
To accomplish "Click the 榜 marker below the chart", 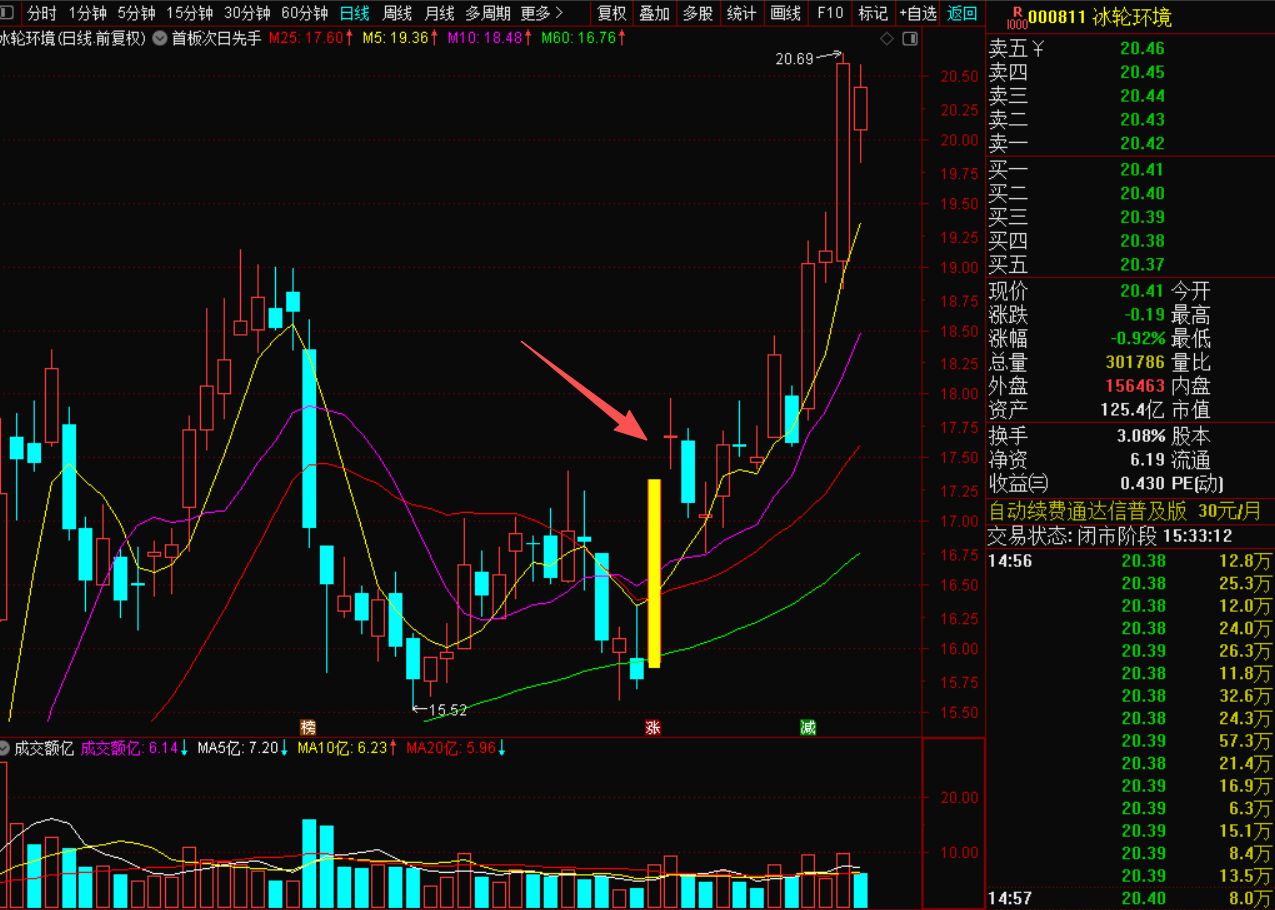I will 308,727.
